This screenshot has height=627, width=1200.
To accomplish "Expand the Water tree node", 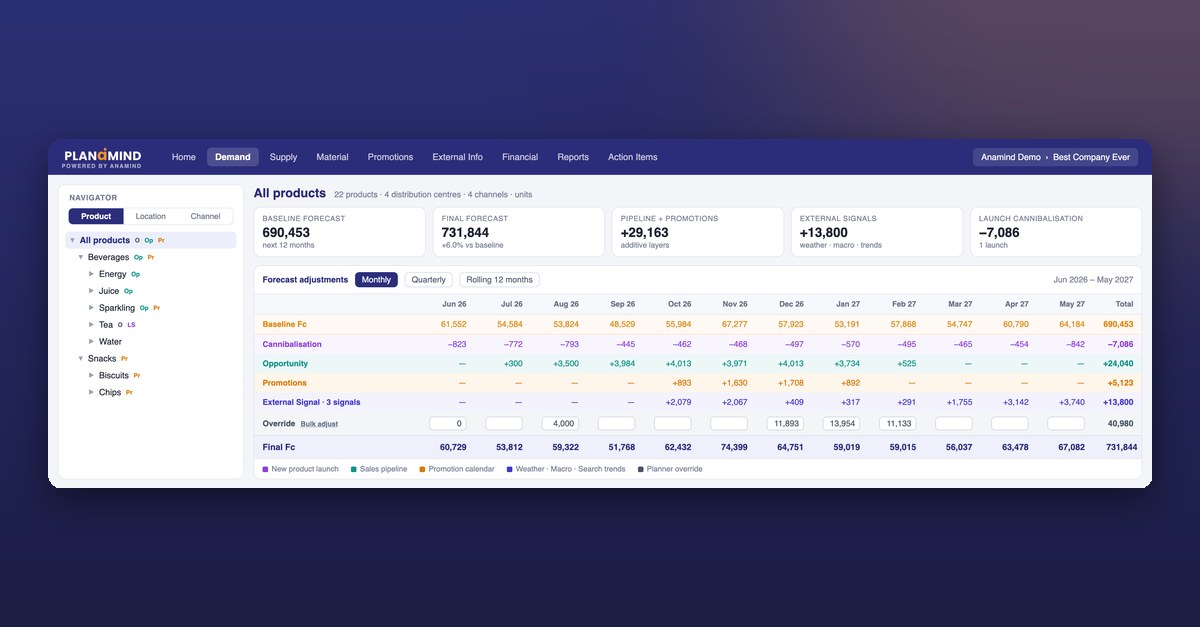I will [92, 342].
